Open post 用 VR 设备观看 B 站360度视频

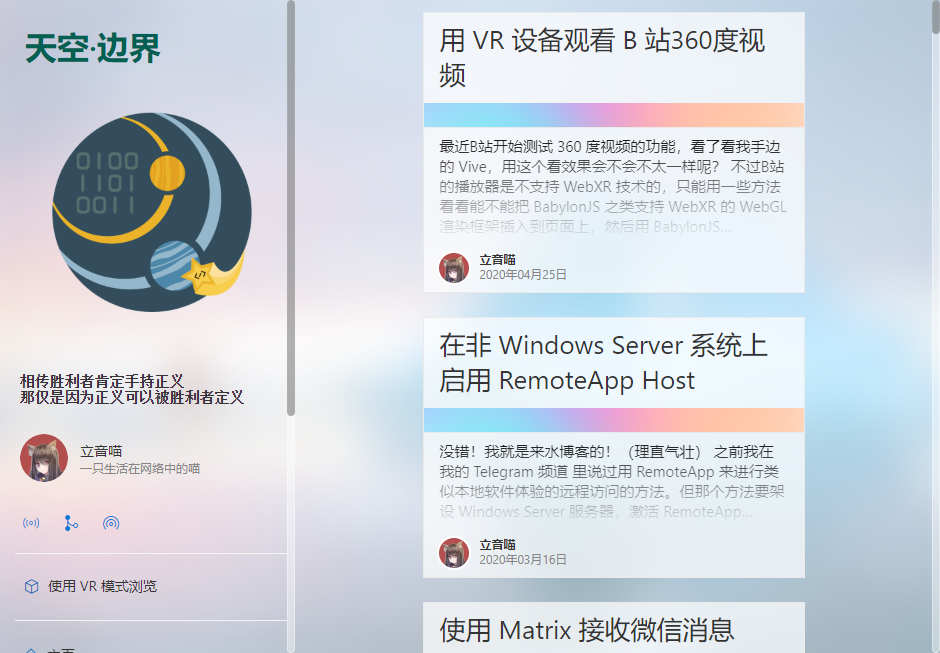pyautogui.click(x=602, y=58)
